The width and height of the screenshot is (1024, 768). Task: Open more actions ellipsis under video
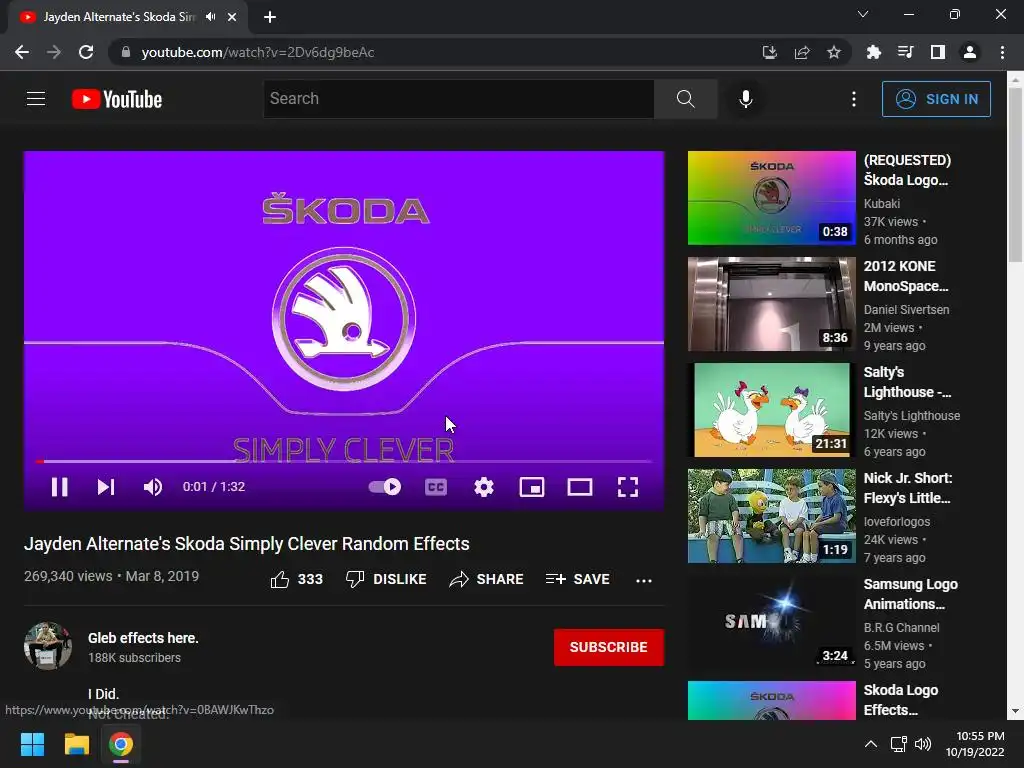[x=644, y=580]
